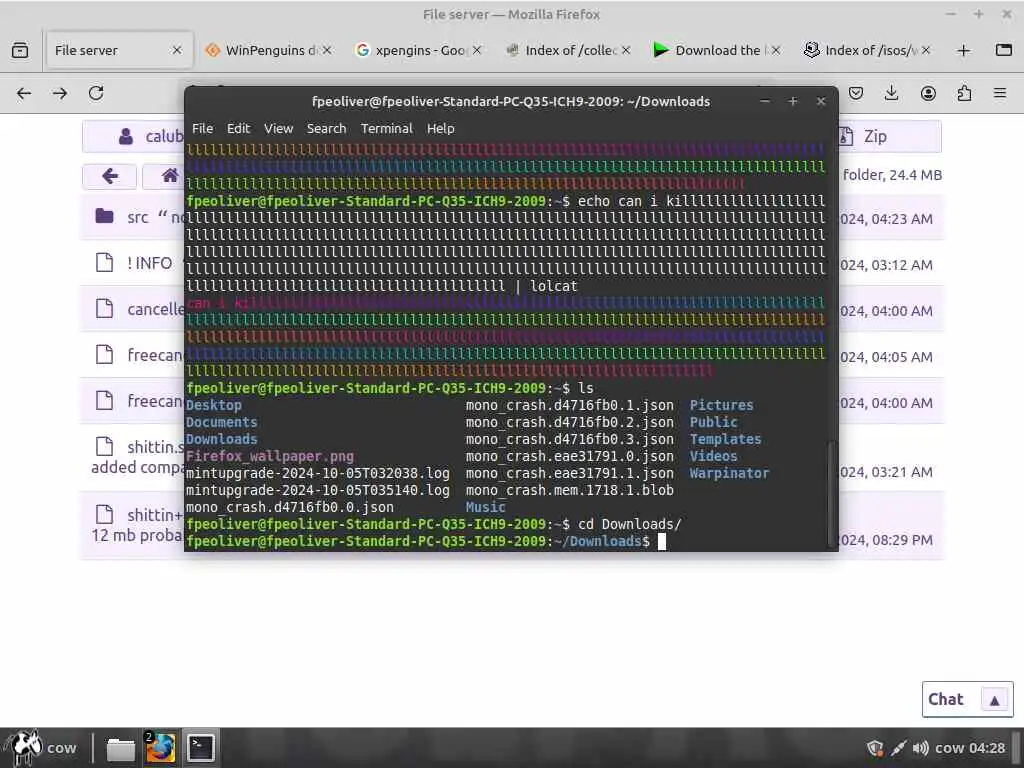The height and width of the screenshot is (768, 1024).
Task: Open the Chat panel label
Action: 946,699
